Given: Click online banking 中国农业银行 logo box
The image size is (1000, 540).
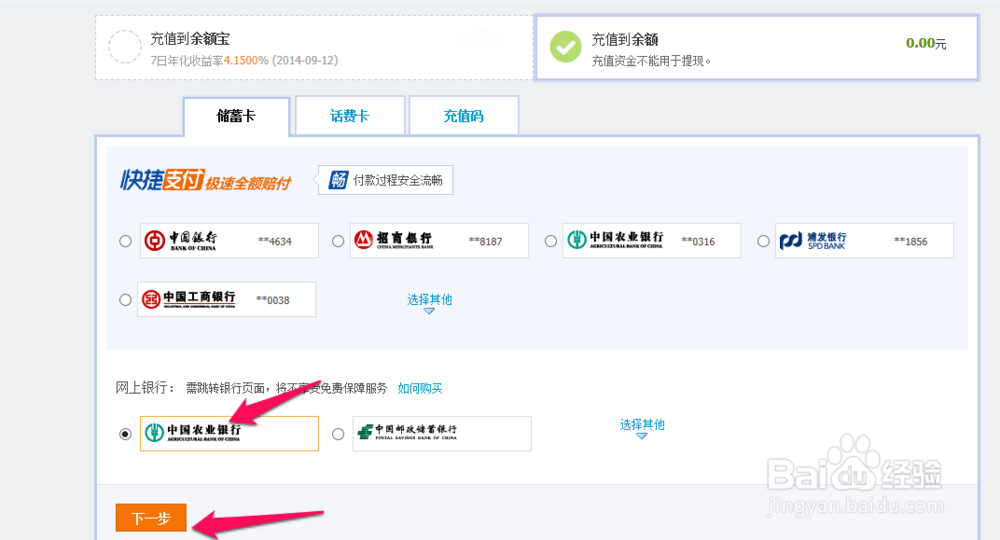Looking at the screenshot, I should 229,434.
